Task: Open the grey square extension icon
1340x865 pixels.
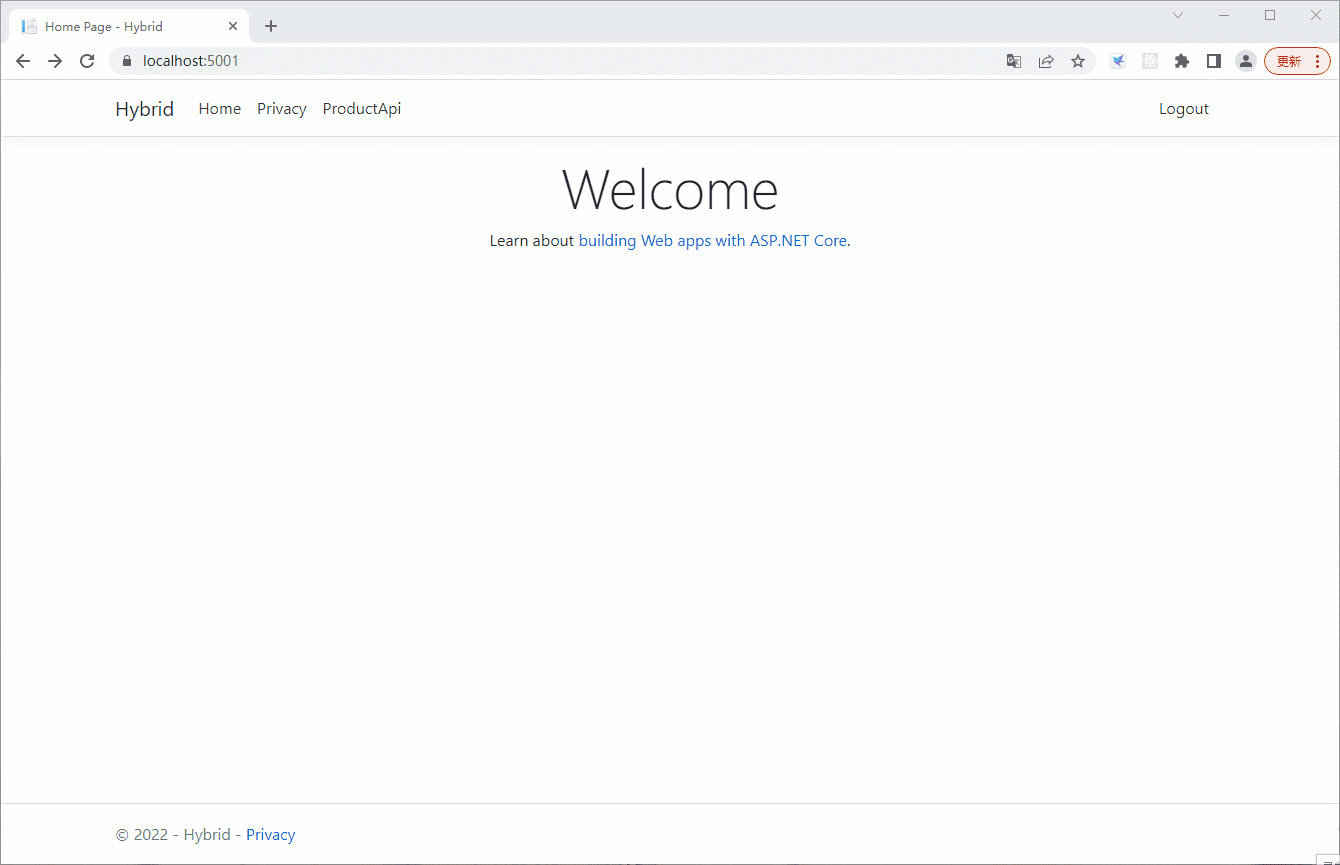Action: tap(1150, 61)
